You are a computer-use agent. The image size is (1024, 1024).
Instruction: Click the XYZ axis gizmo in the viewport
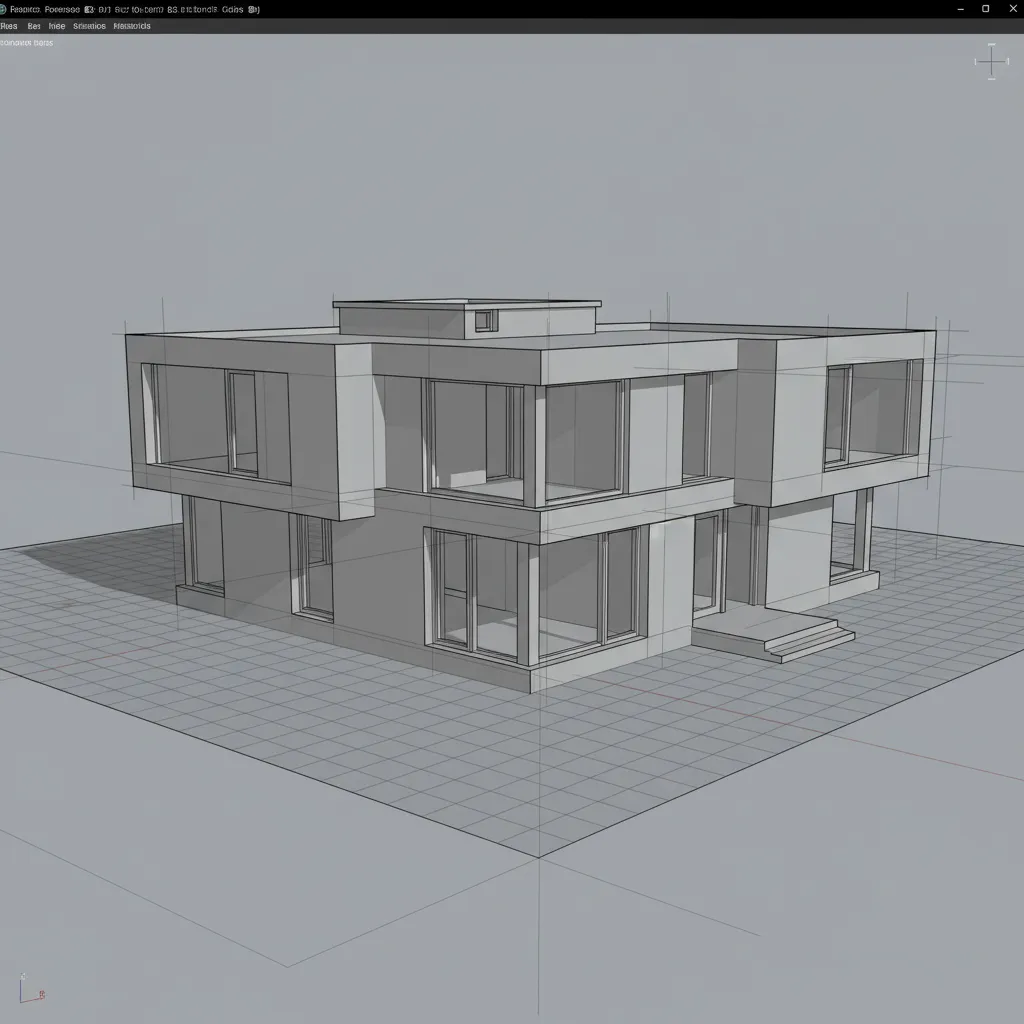pyautogui.click(x=31, y=989)
